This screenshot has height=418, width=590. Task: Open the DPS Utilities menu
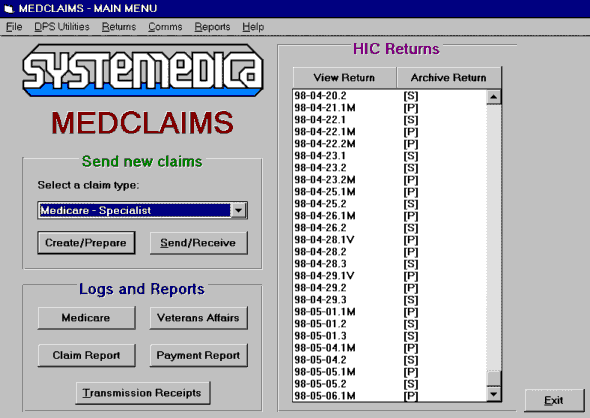(62, 27)
